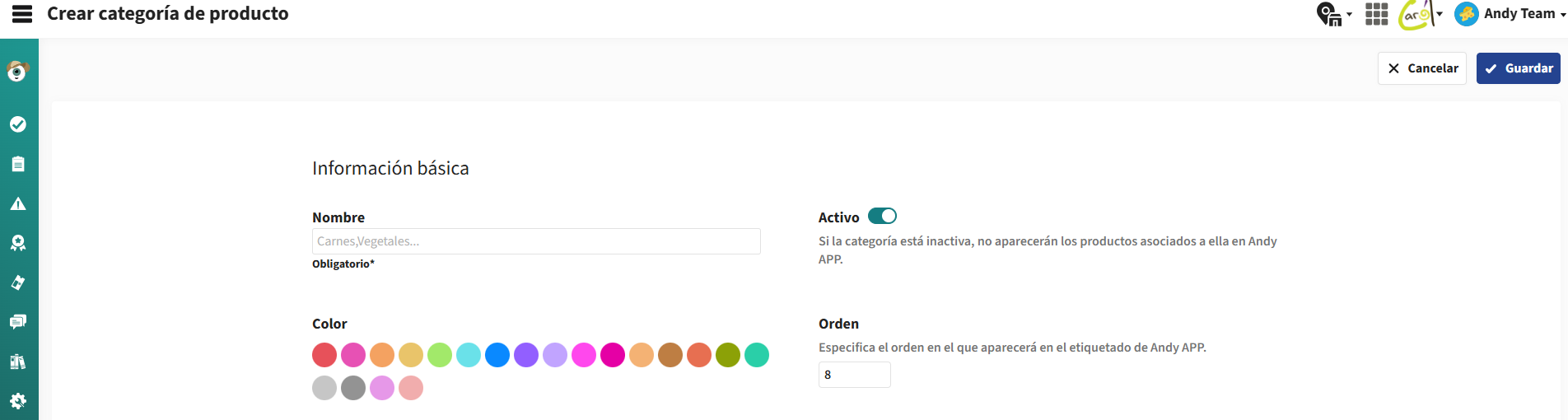Pick the blue color swatch
The width and height of the screenshot is (1568, 420).
[x=497, y=355]
